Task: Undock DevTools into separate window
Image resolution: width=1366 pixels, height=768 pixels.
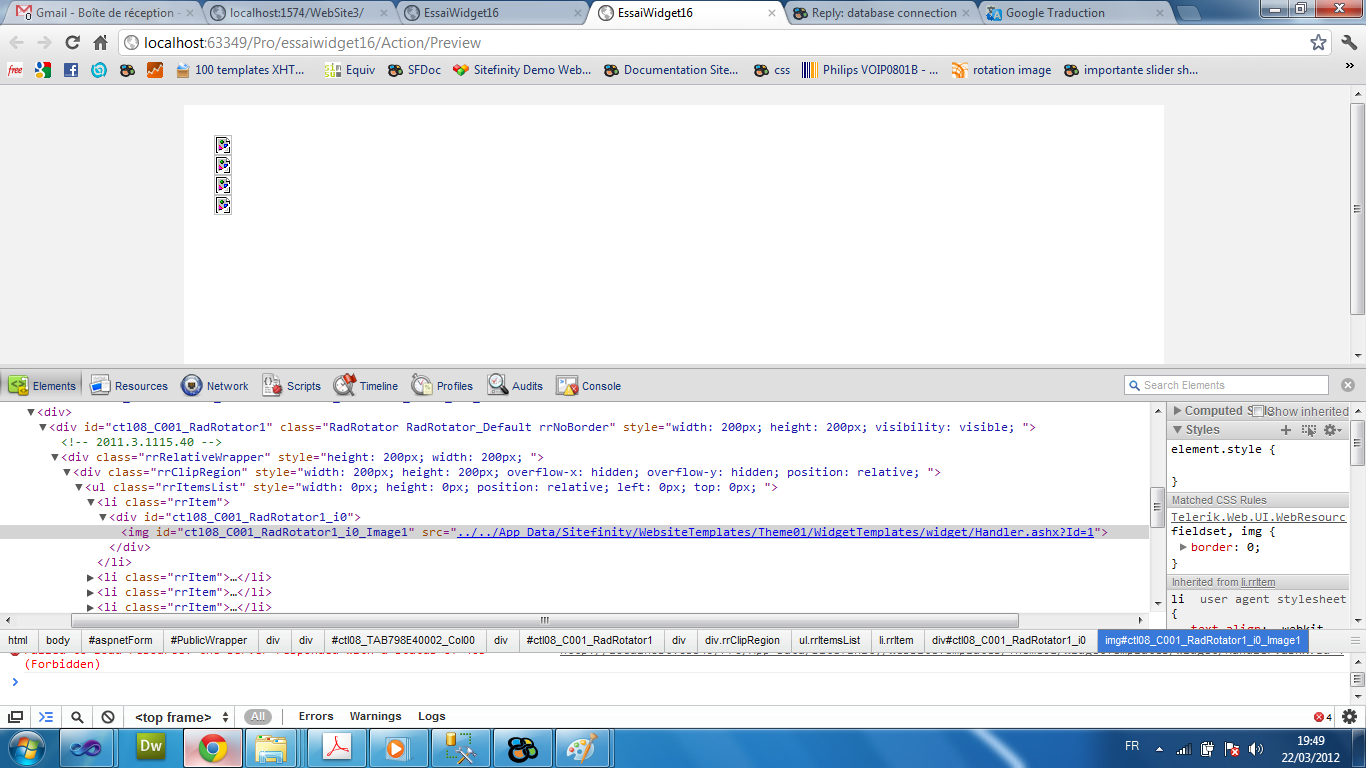Action: point(15,717)
